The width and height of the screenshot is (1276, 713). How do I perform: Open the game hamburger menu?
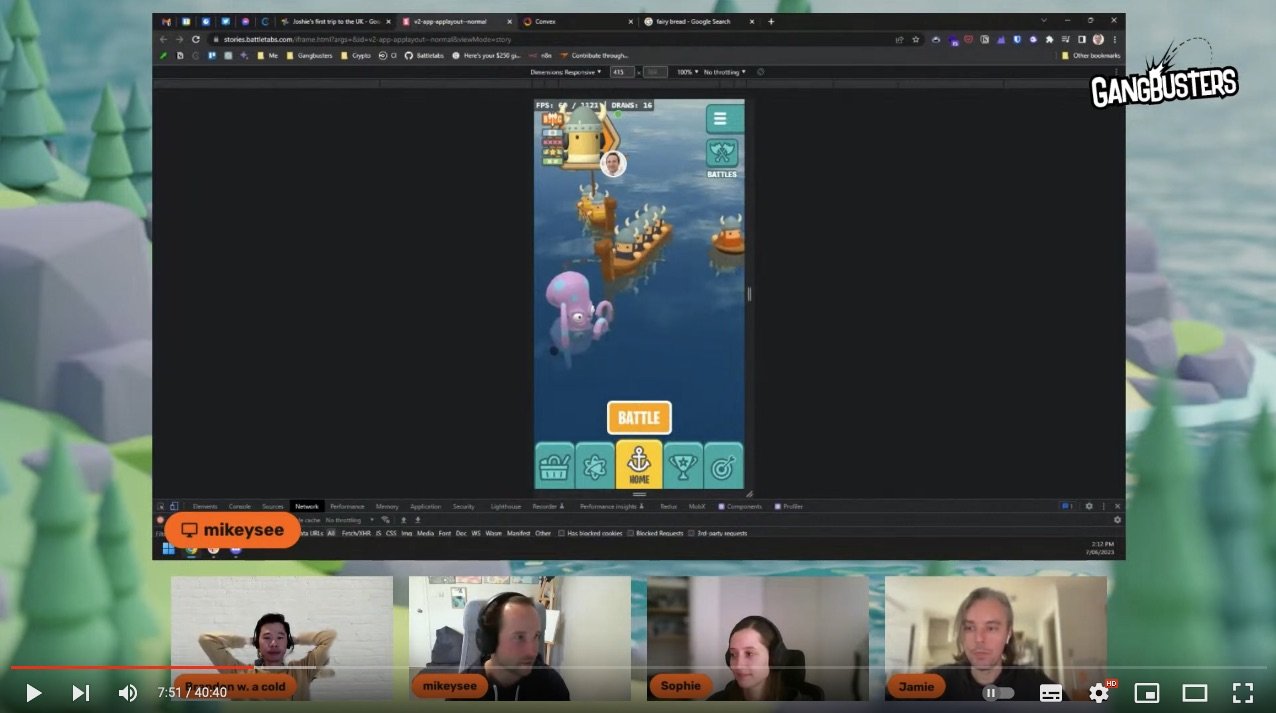tap(724, 118)
